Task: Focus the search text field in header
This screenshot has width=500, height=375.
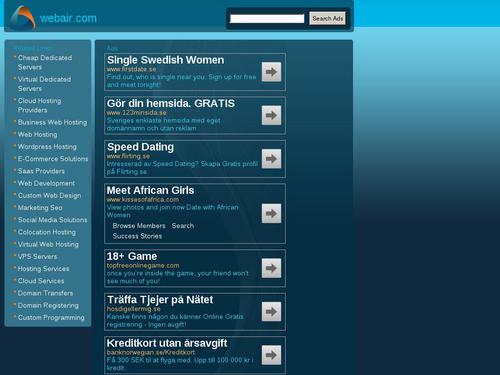Action: 267,19
